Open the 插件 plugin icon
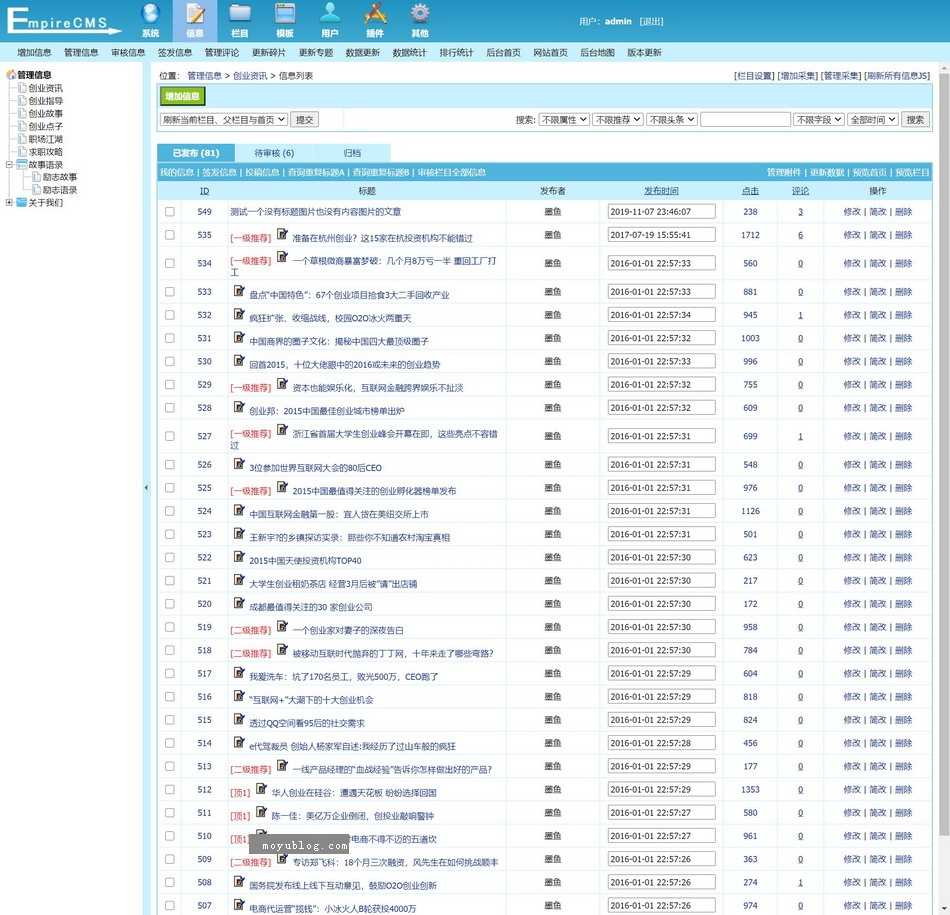Screen dimensions: 950x915 pyautogui.click(x=374, y=13)
